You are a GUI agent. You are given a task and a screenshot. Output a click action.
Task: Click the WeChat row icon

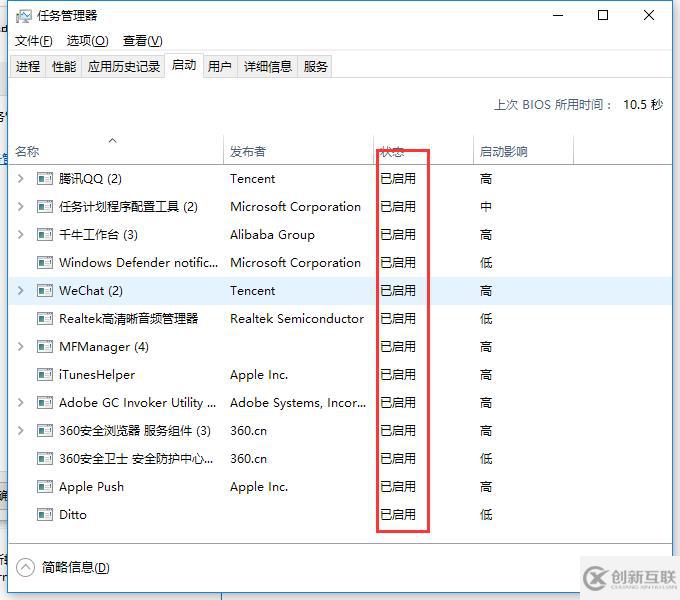[44, 291]
